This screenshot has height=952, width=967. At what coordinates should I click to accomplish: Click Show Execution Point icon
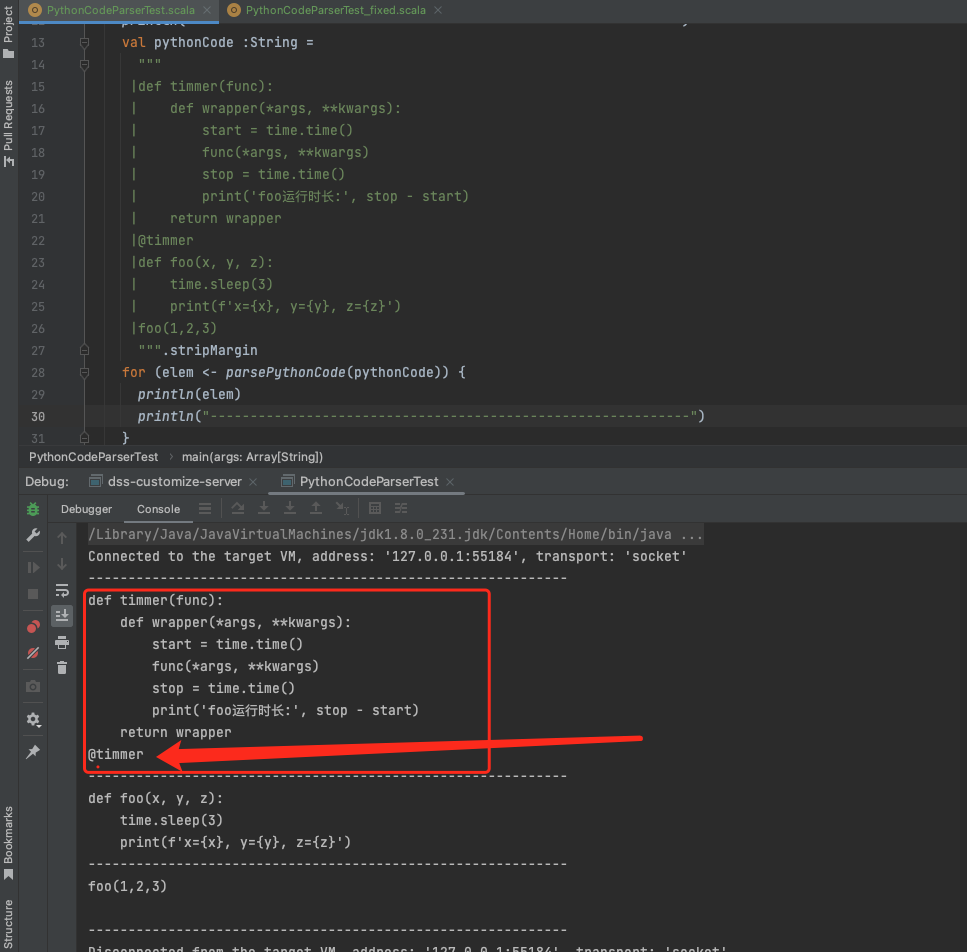[205, 509]
